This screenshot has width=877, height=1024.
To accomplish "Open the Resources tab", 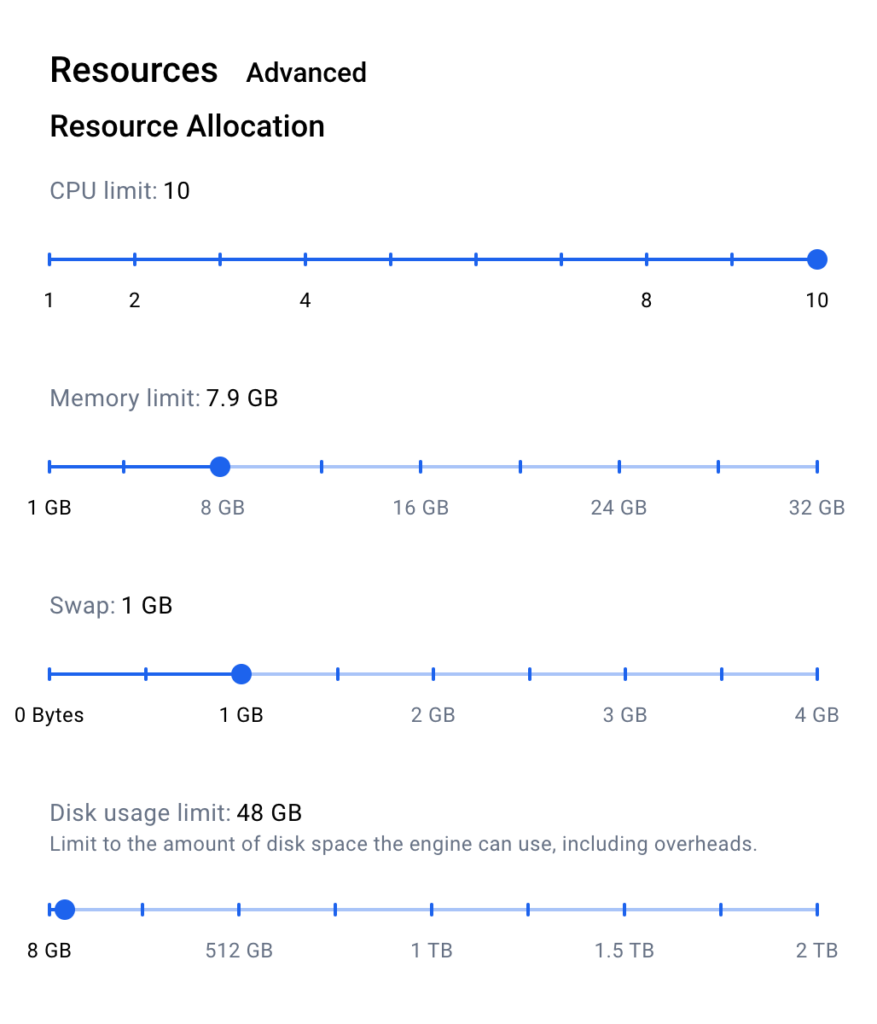I will [133, 71].
